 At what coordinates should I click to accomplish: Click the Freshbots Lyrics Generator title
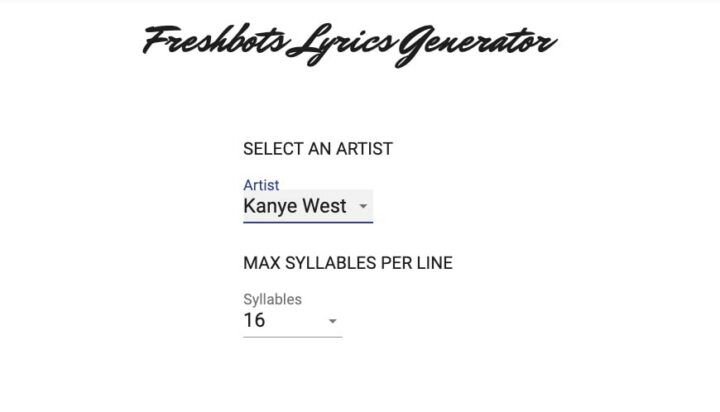pos(349,43)
